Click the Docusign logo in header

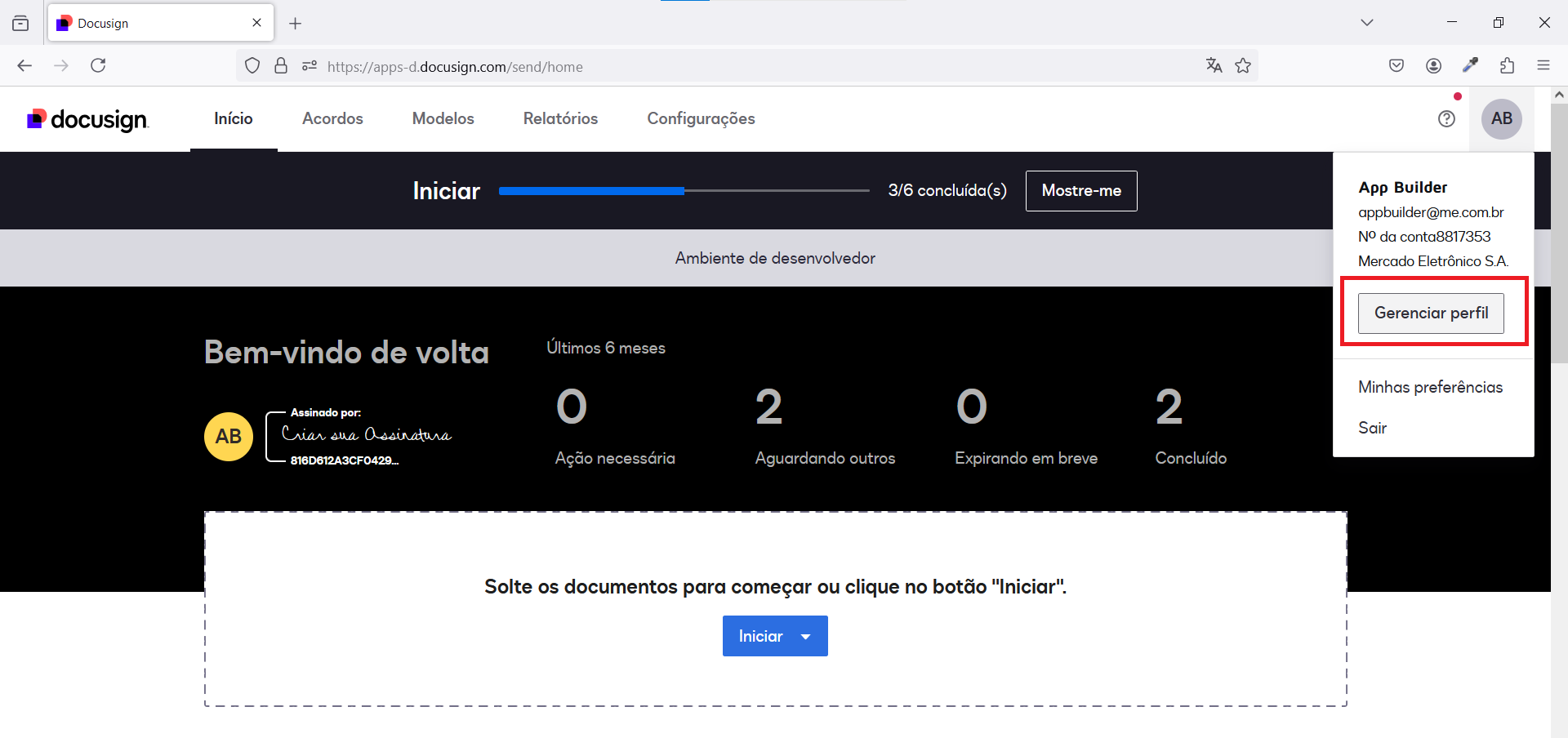(87, 119)
